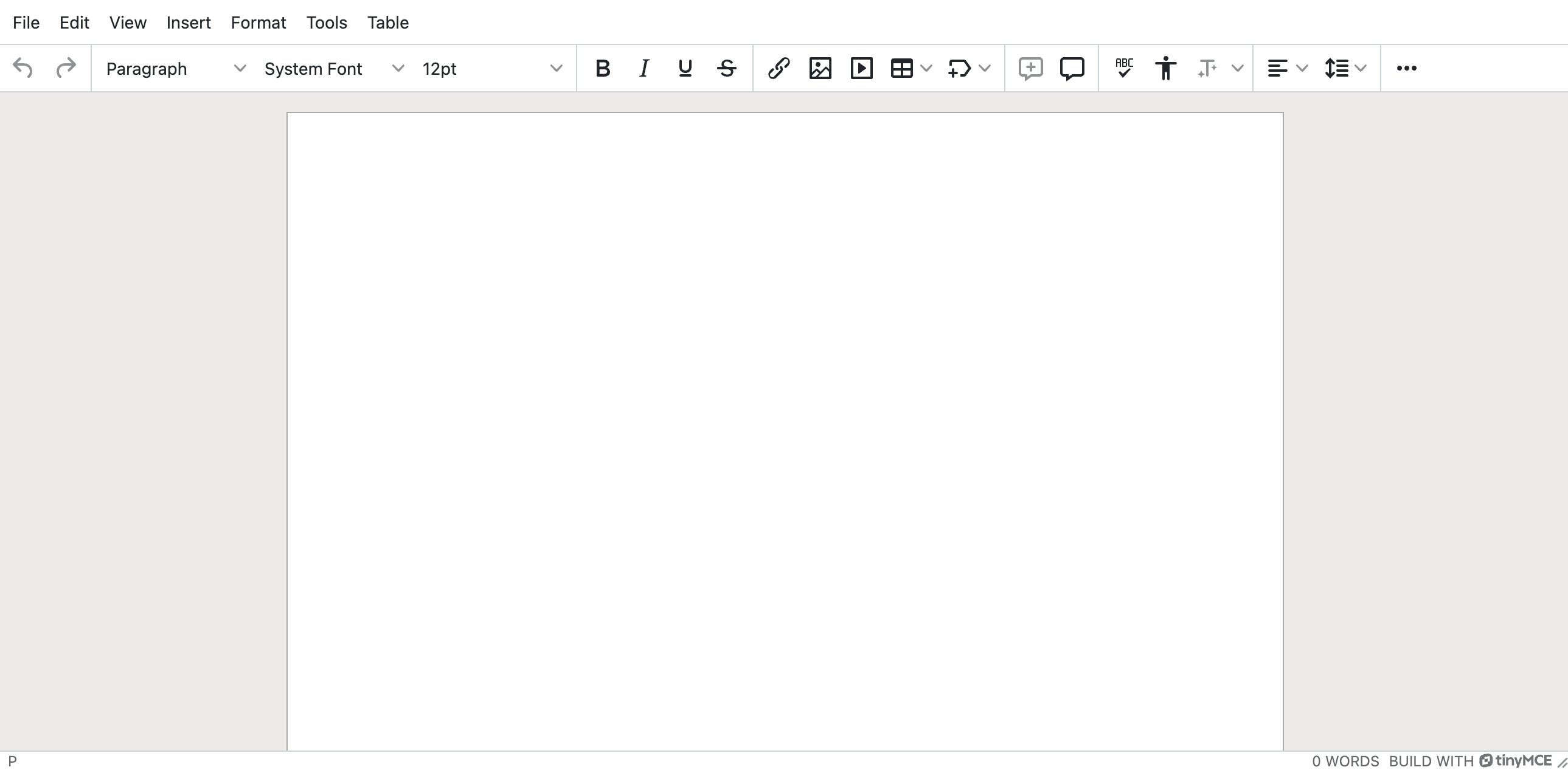Open the Tools menu
The width and height of the screenshot is (1568, 770).
(327, 23)
